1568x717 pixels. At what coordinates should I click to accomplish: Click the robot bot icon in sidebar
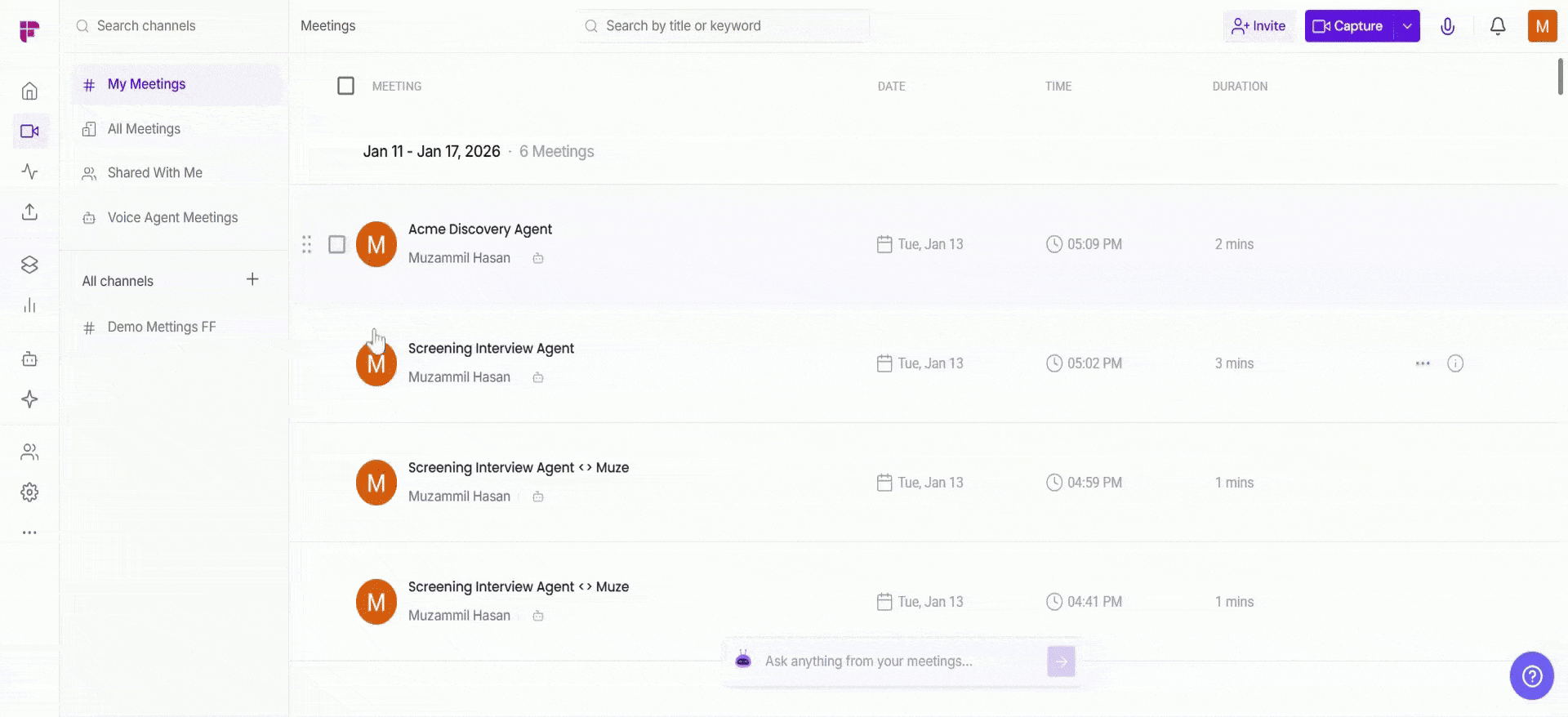pos(29,358)
